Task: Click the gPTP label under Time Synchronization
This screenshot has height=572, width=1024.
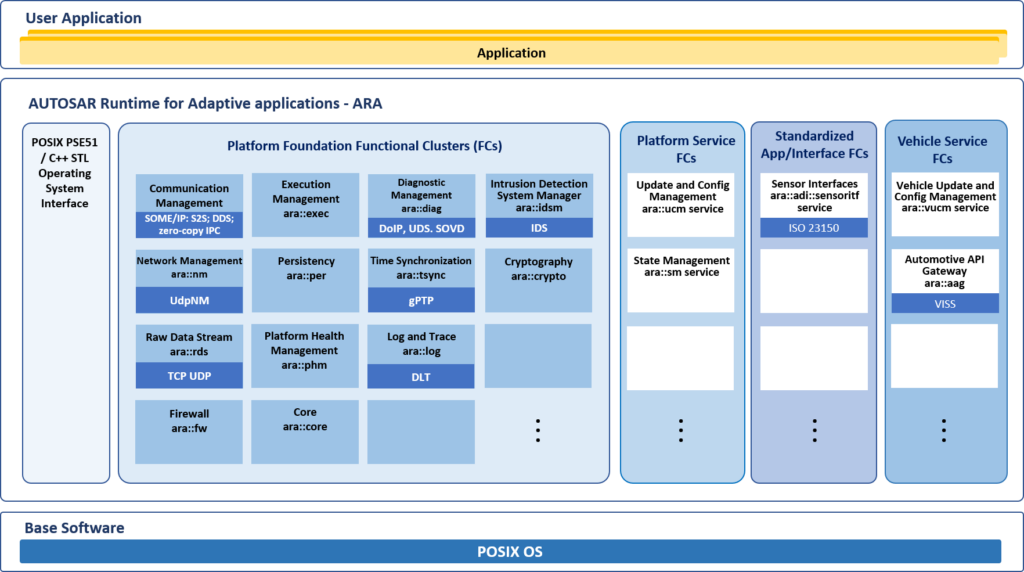Action: tap(421, 300)
